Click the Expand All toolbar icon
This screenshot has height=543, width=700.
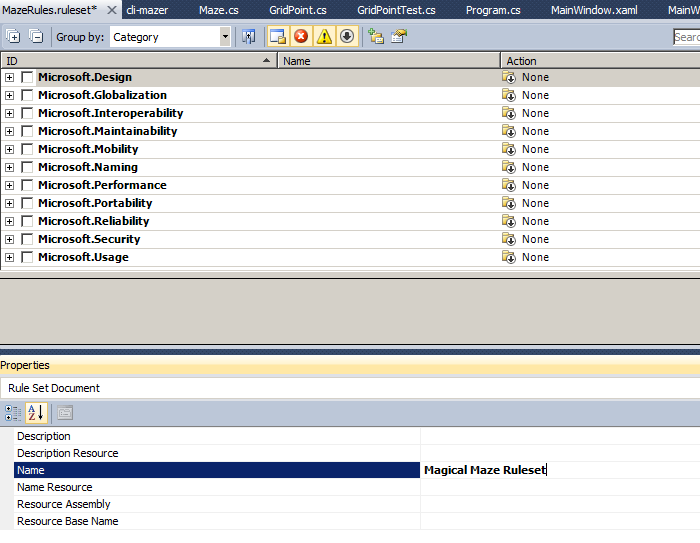coord(13,36)
